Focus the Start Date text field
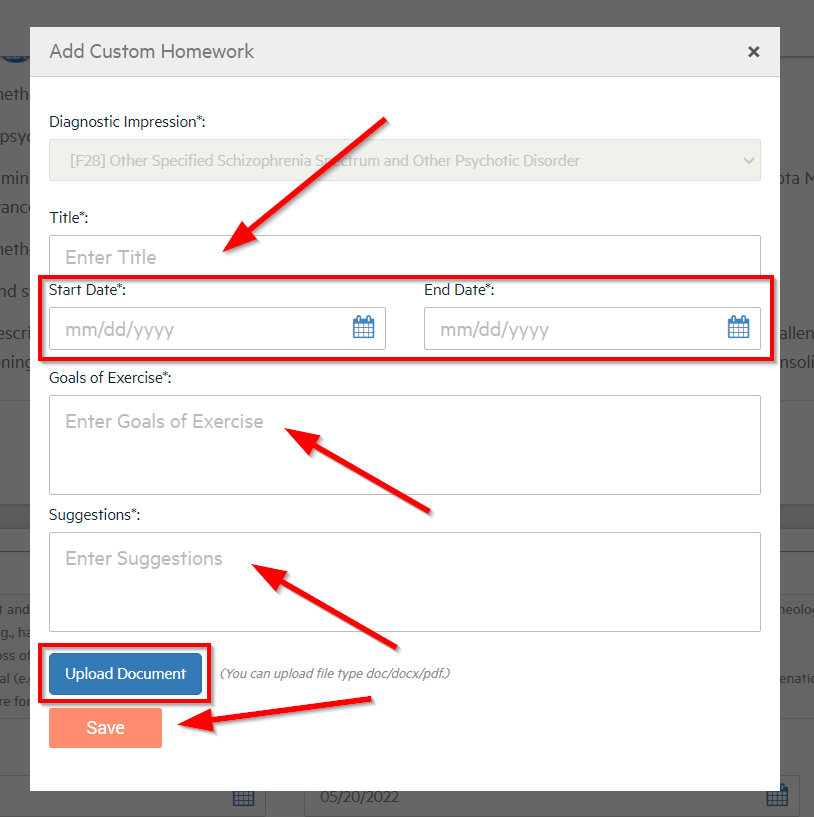 217,328
